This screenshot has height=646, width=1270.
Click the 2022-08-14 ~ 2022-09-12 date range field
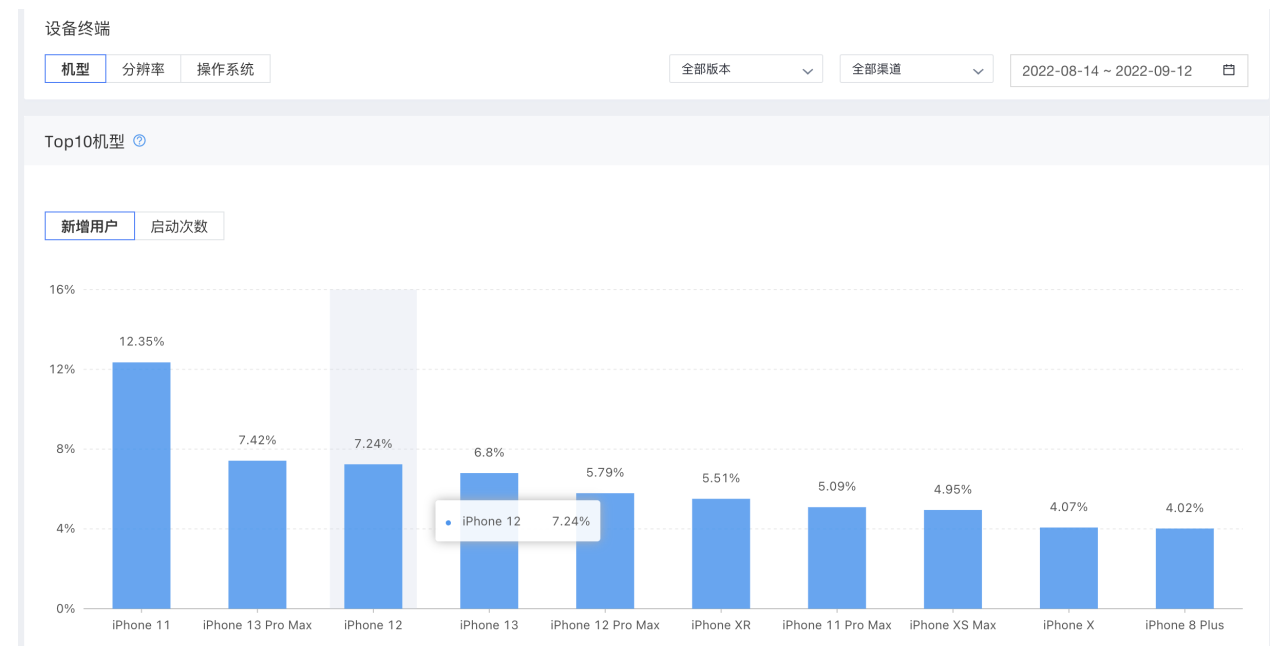tap(1129, 71)
